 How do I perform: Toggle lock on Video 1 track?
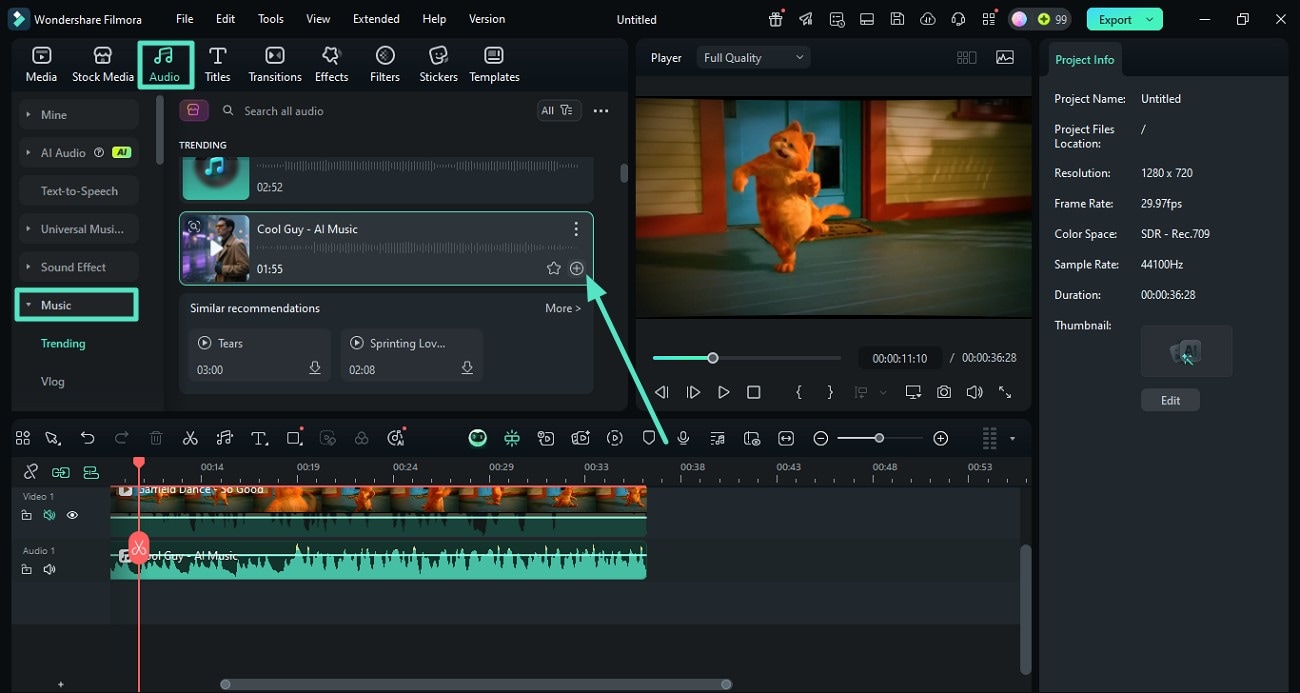click(x=27, y=515)
